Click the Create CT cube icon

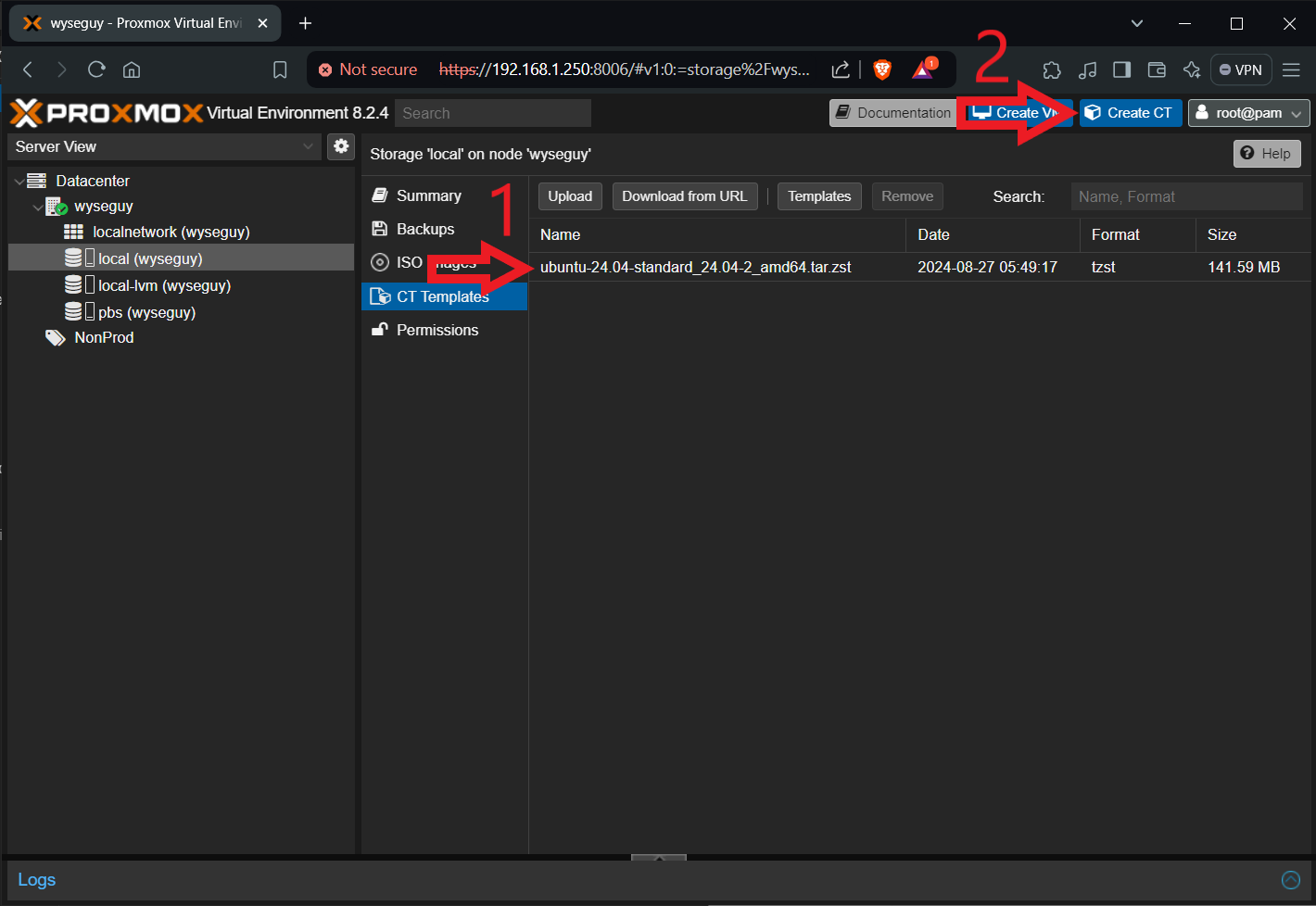click(1093, 113)
